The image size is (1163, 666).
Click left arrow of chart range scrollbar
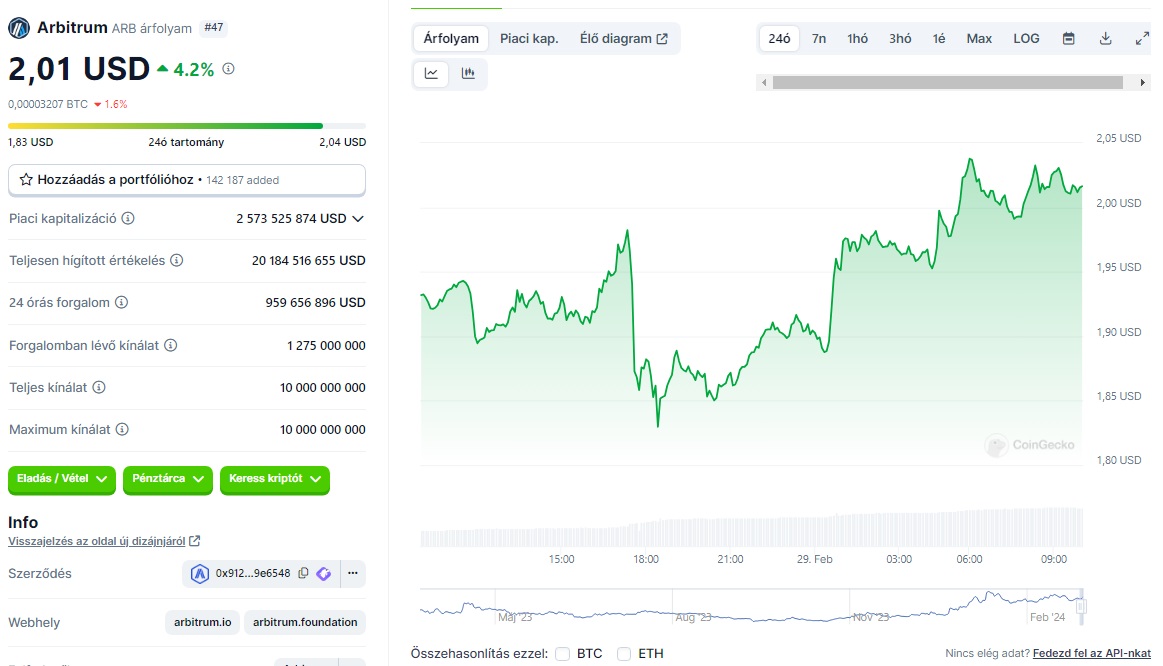click(x=764, y=82)
